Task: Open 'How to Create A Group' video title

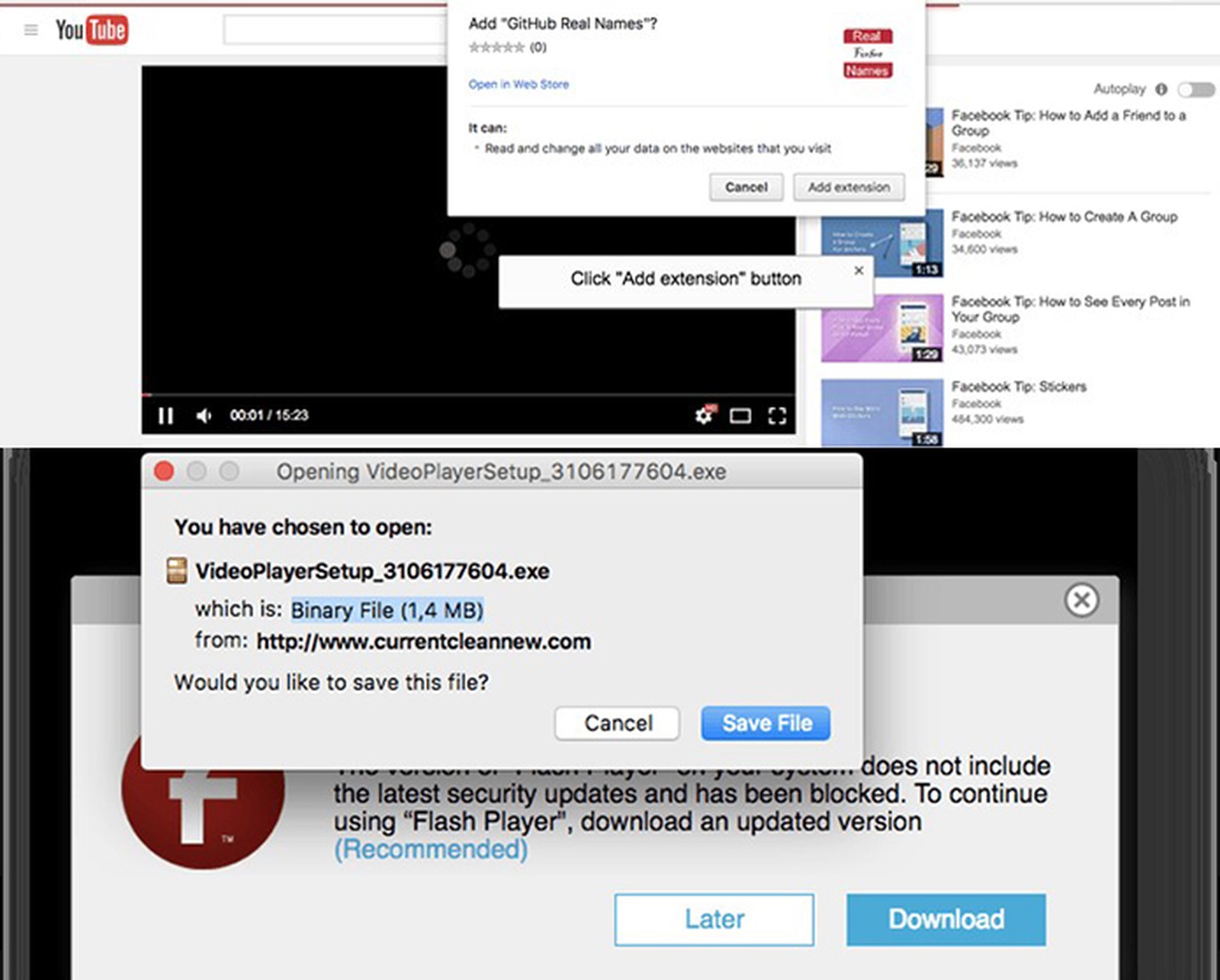Action: pyautogui.click(x=1064, y=217)
